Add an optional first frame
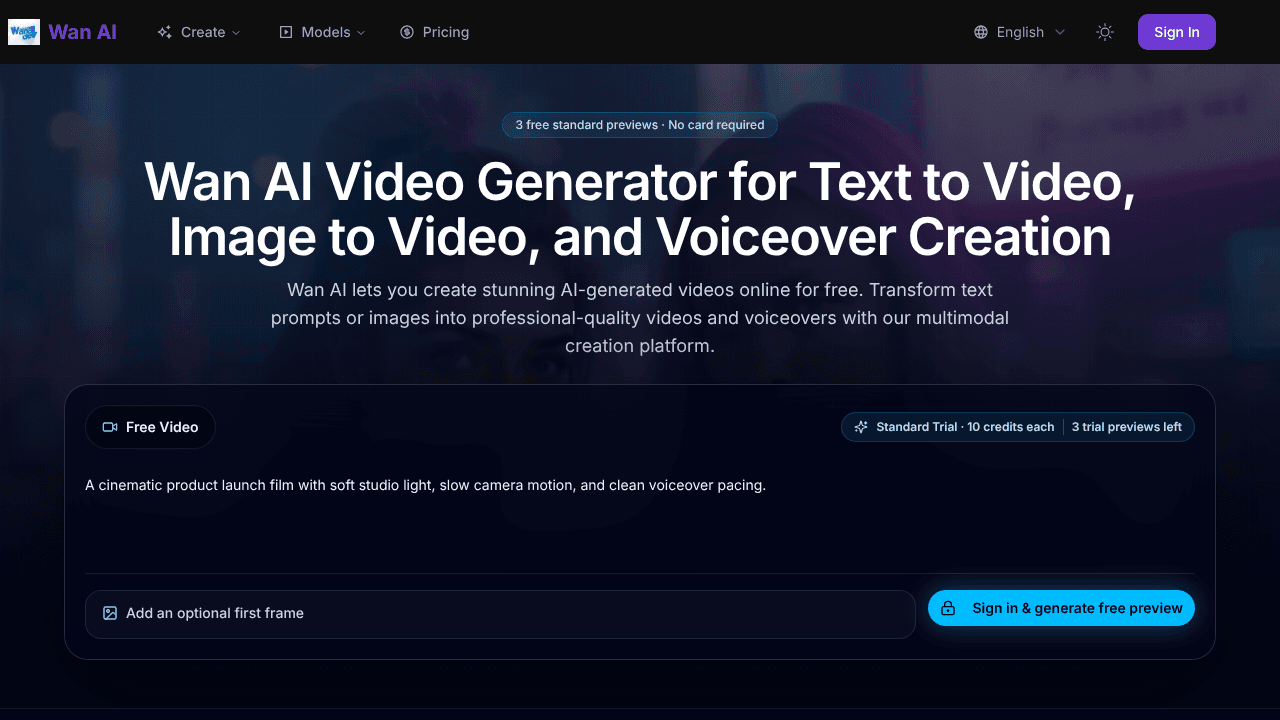The width and height of the screenshot is (1280, 720). pos(500,614)
